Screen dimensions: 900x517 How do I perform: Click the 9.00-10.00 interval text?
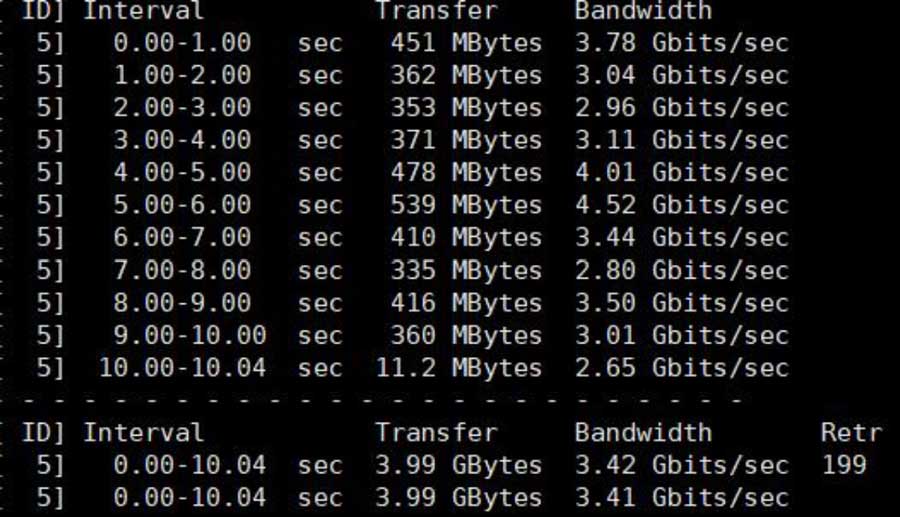189,335
